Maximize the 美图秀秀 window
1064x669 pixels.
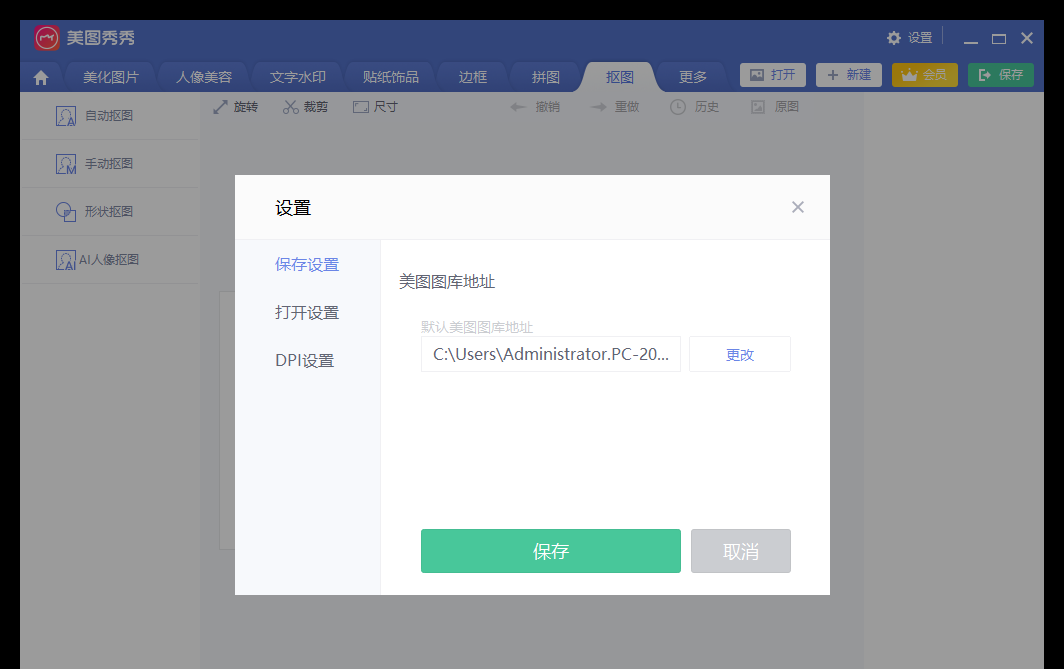(x=999, y=39)
